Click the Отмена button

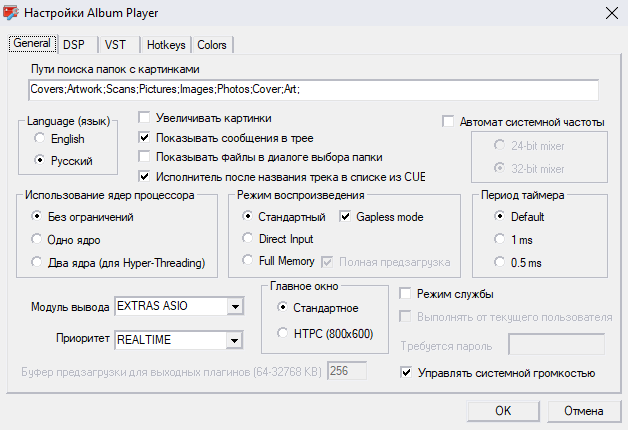(x=582, y=411)
